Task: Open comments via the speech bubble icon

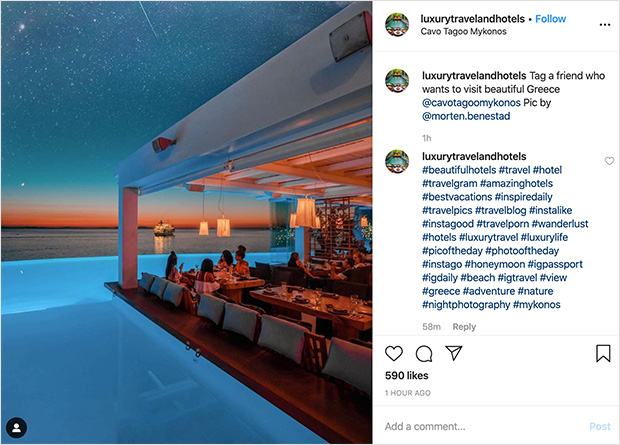Action: [x=424, y=354]
